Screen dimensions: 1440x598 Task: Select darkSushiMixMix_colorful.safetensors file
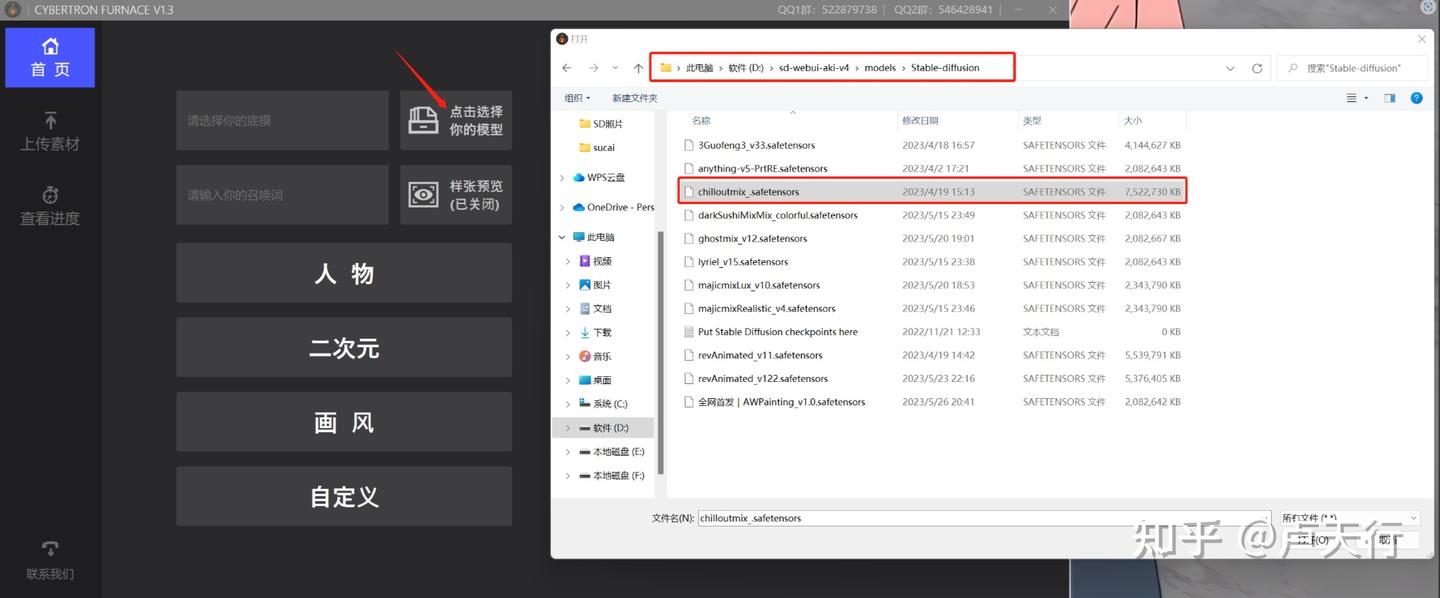(x=932, y=215)
